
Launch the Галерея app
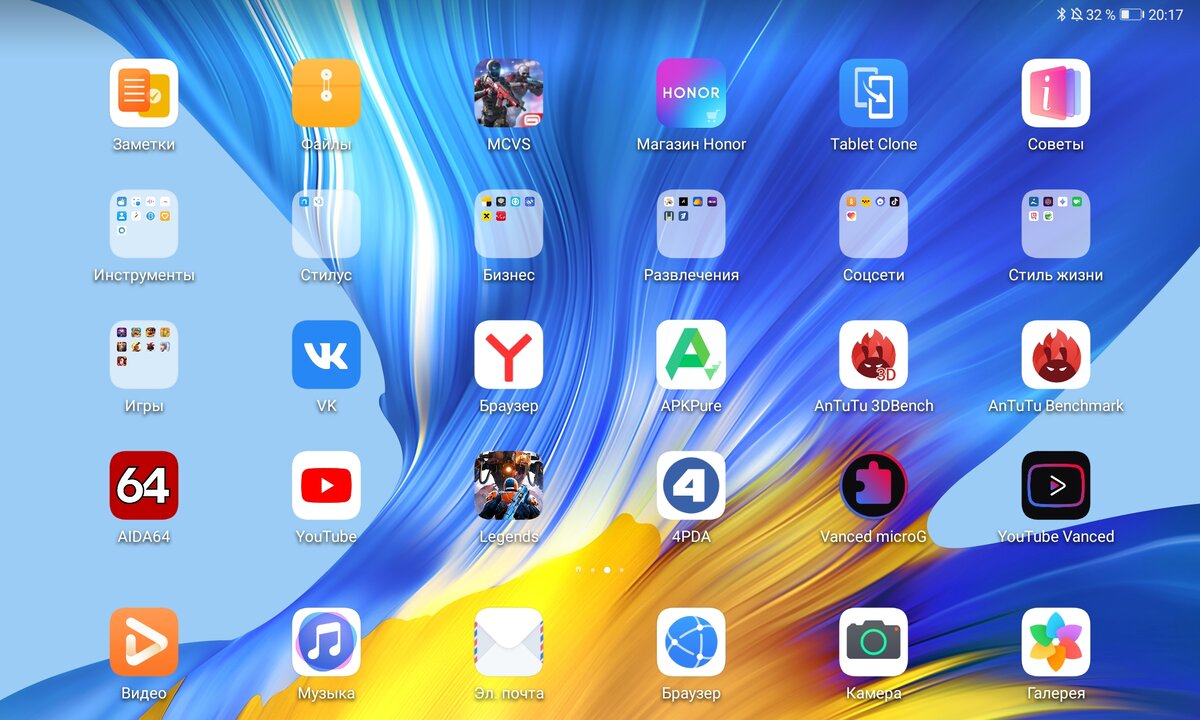tap(1056, 645)
